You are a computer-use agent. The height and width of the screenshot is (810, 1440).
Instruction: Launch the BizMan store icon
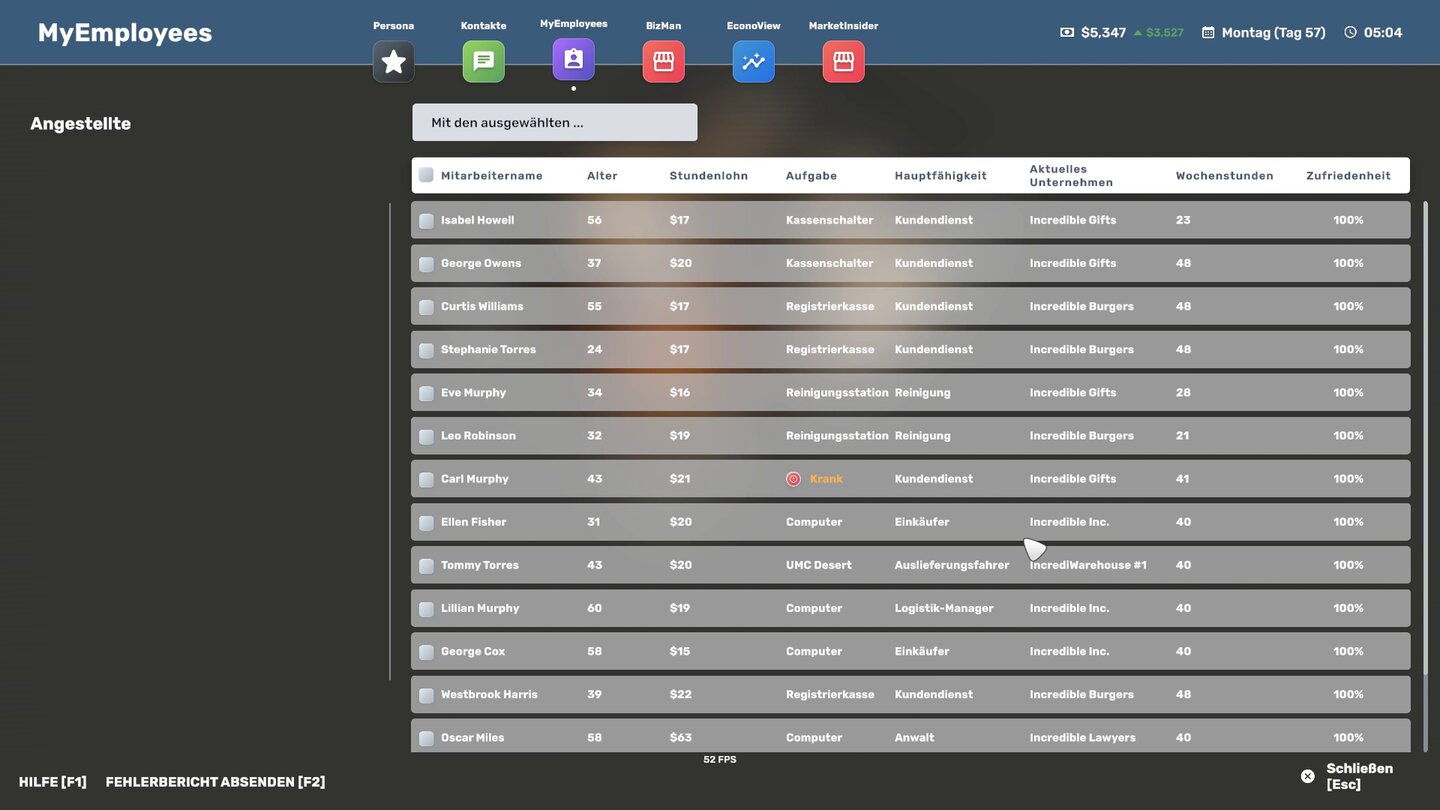(x=663, y=62)
